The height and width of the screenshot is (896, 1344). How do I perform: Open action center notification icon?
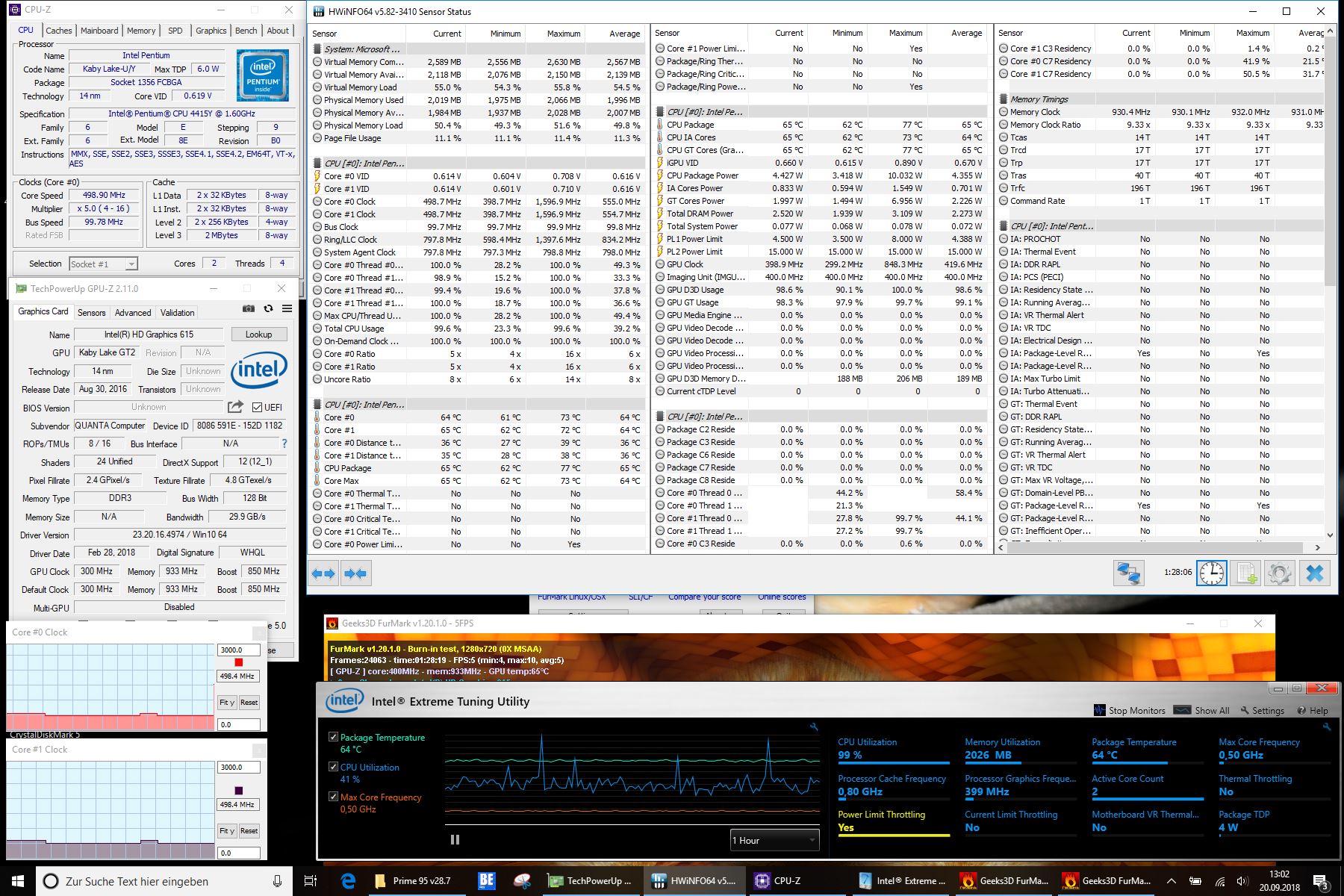1320,882
